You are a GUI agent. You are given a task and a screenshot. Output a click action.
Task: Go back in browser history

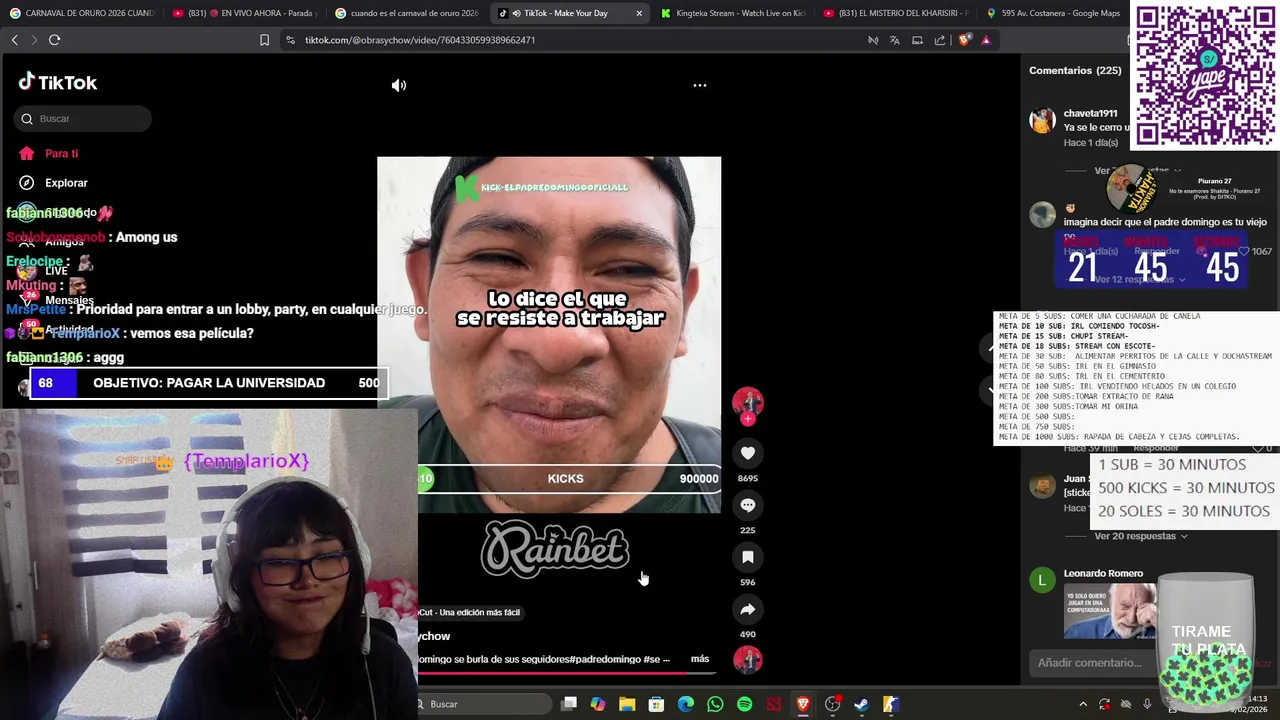tap(14, 40)
